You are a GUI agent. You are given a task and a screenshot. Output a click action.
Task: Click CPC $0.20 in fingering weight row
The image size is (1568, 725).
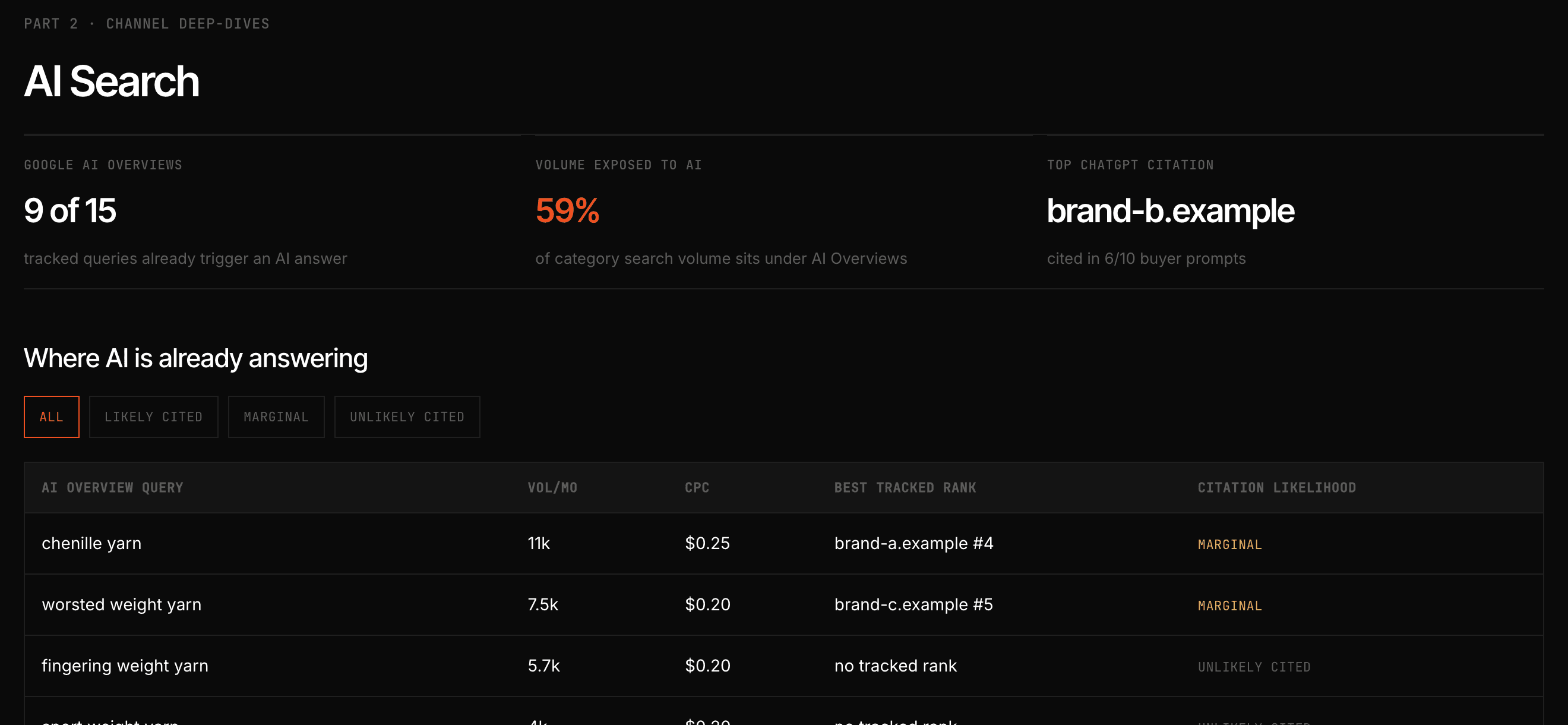[707, 666]
